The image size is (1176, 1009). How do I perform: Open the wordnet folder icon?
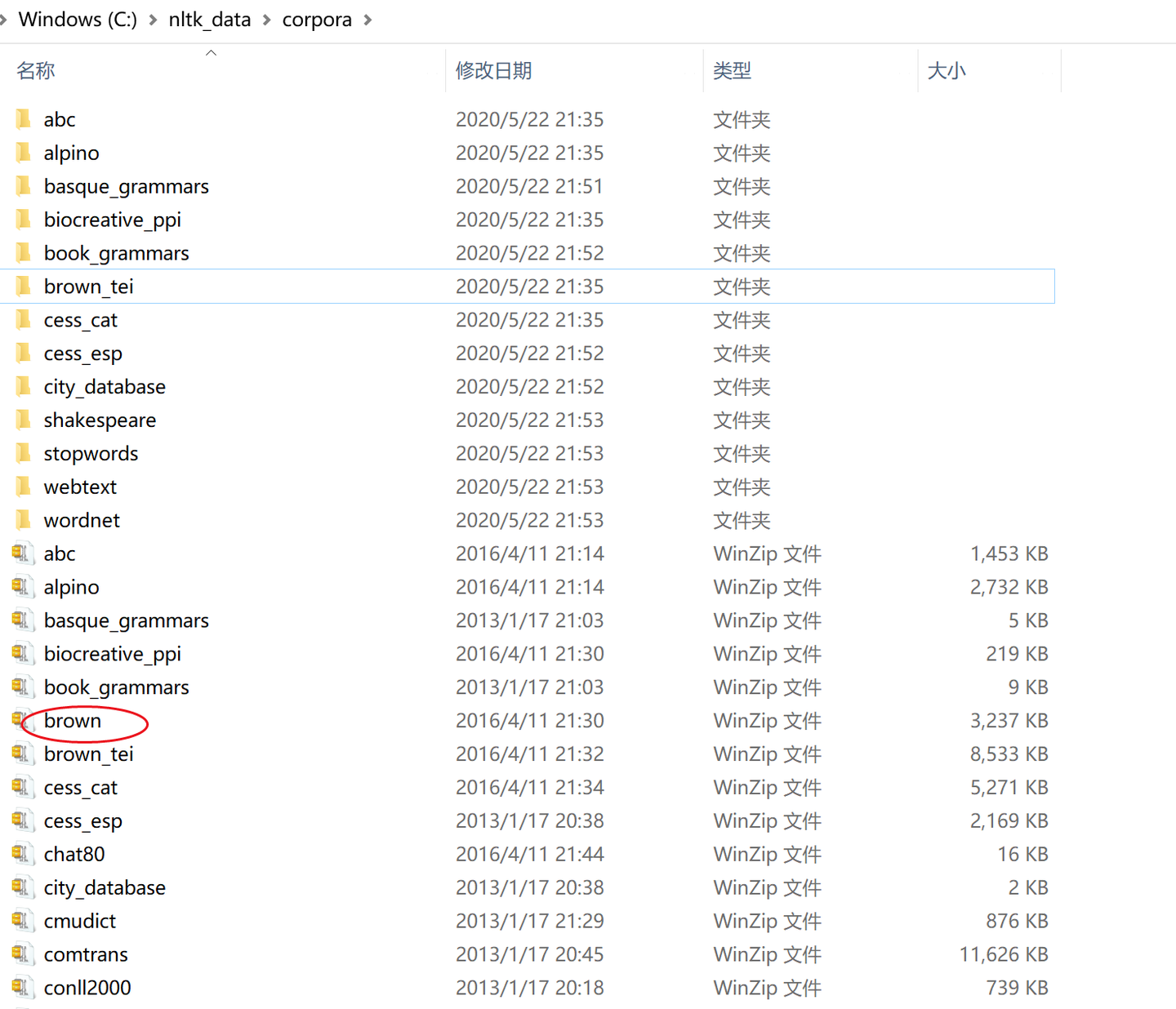point(22,520)
